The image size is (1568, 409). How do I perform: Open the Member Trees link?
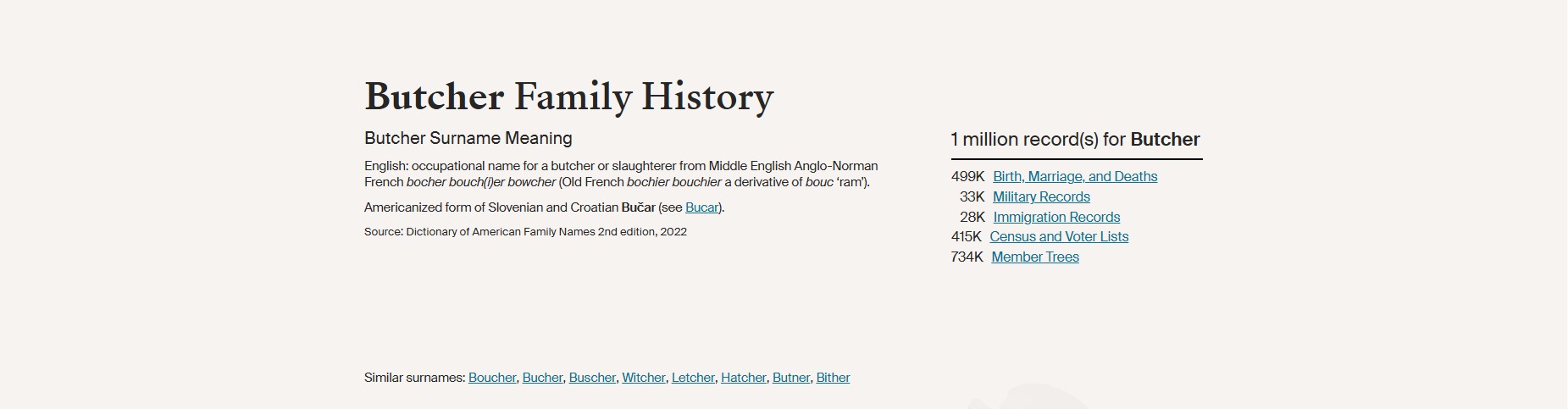[1035, 257]
